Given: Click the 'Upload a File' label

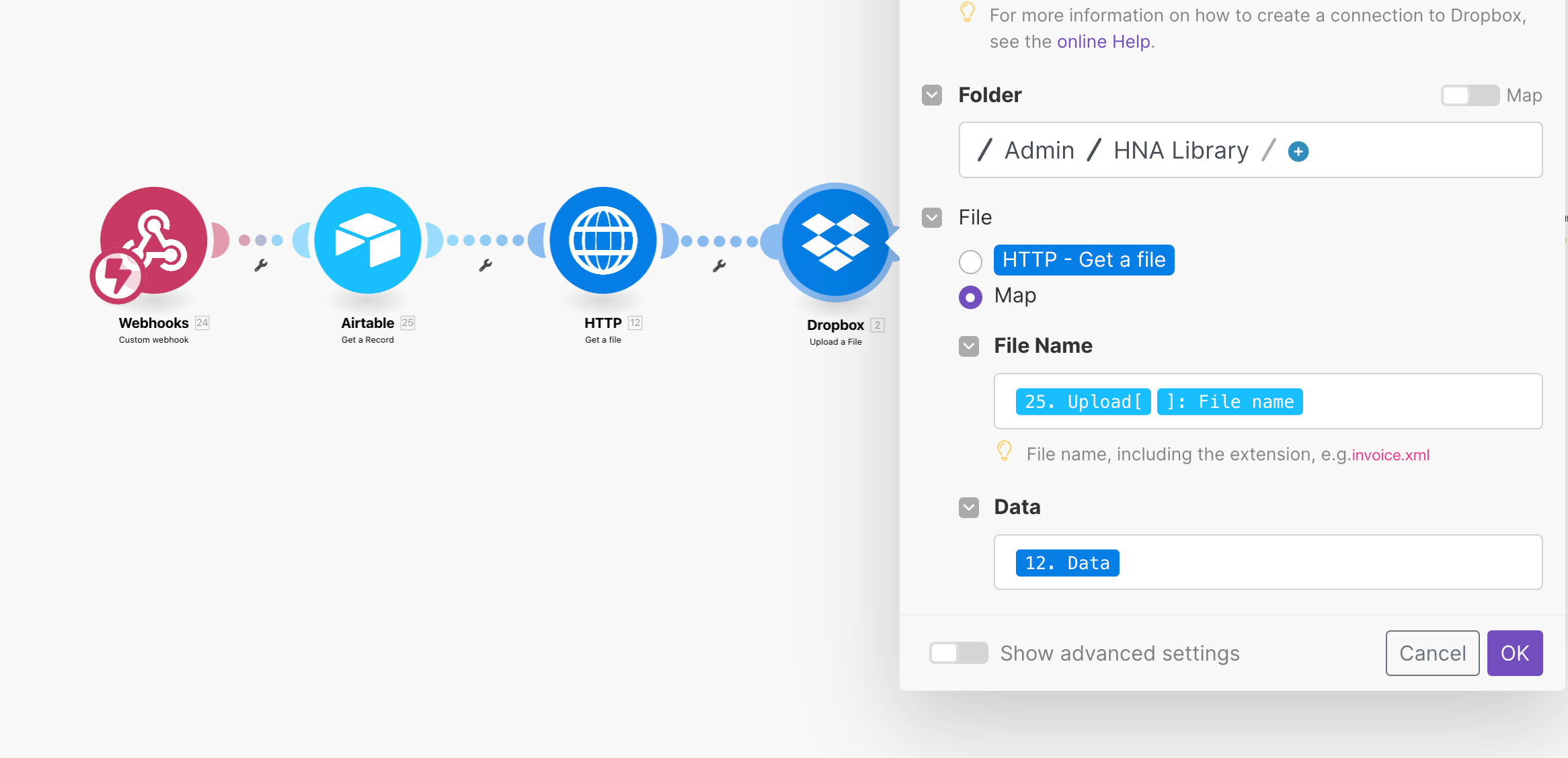Looking at the screenshot, I should click(836, 342).
